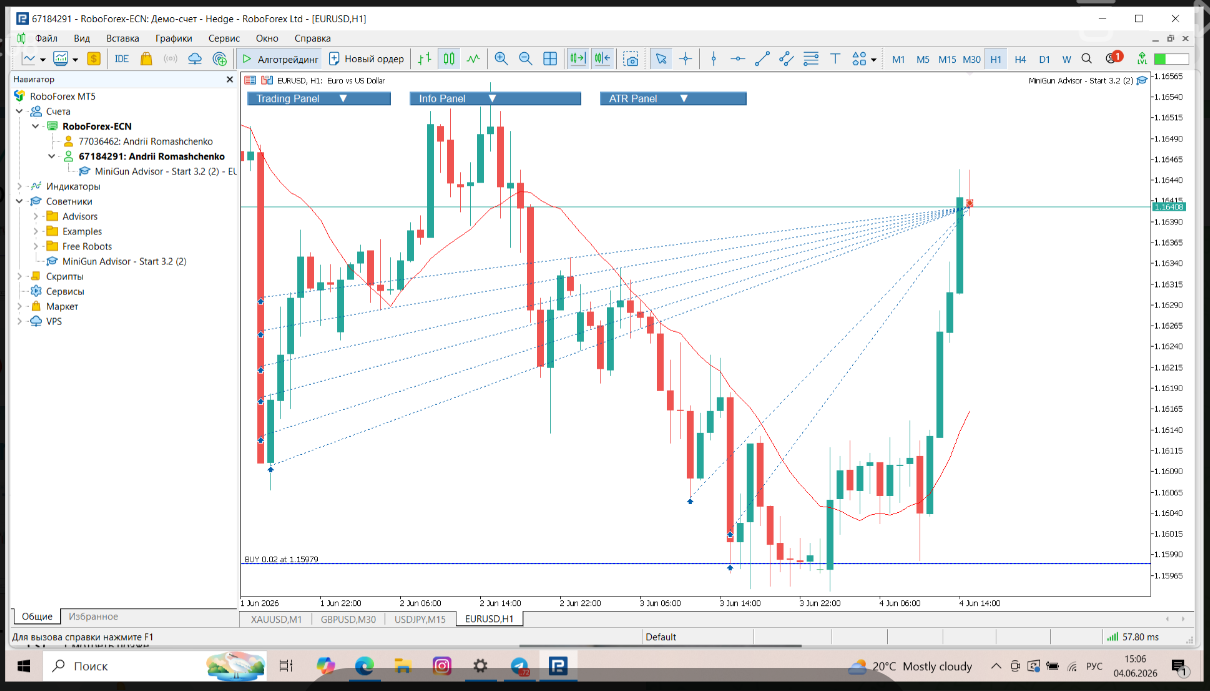Select the H4 timeframe
1210x691 pixels.
pos(1020,59)
